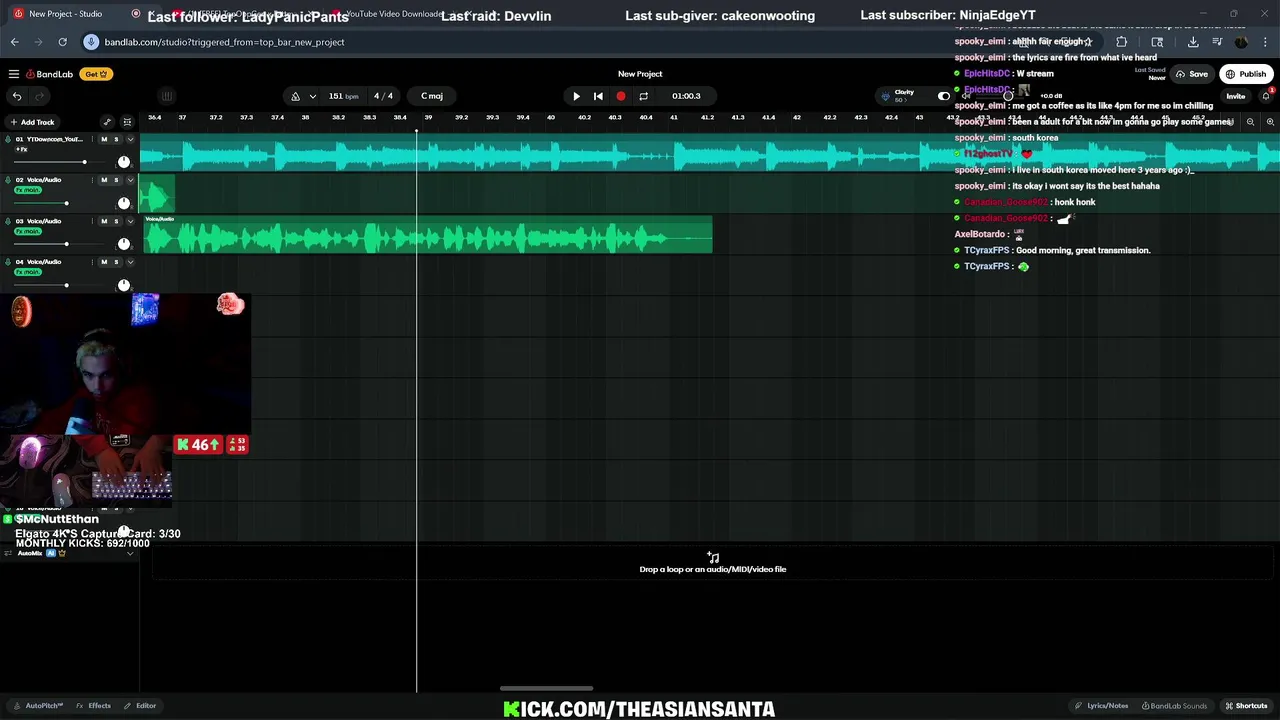Image resolution: width=1280 pixels, height=720 pixels.
Task: Open the automation tool icon
Action: point(107,122)
